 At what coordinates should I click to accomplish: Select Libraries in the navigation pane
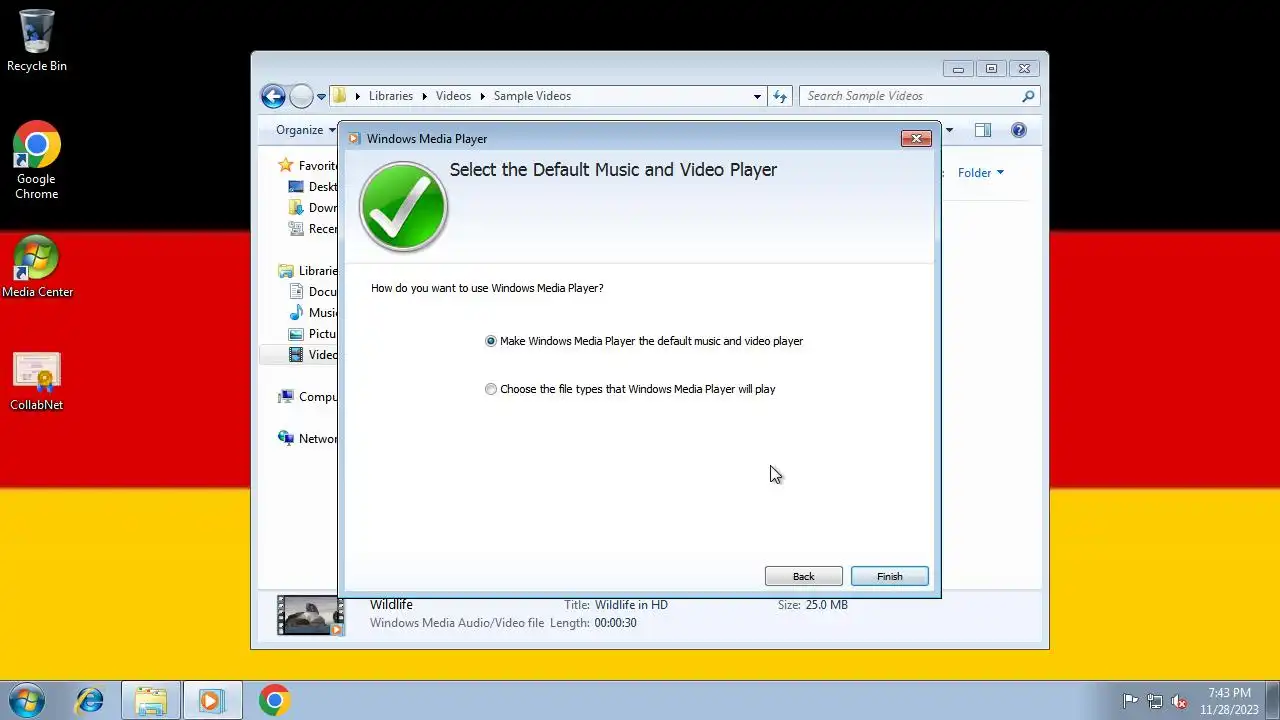tap(308, 271)
